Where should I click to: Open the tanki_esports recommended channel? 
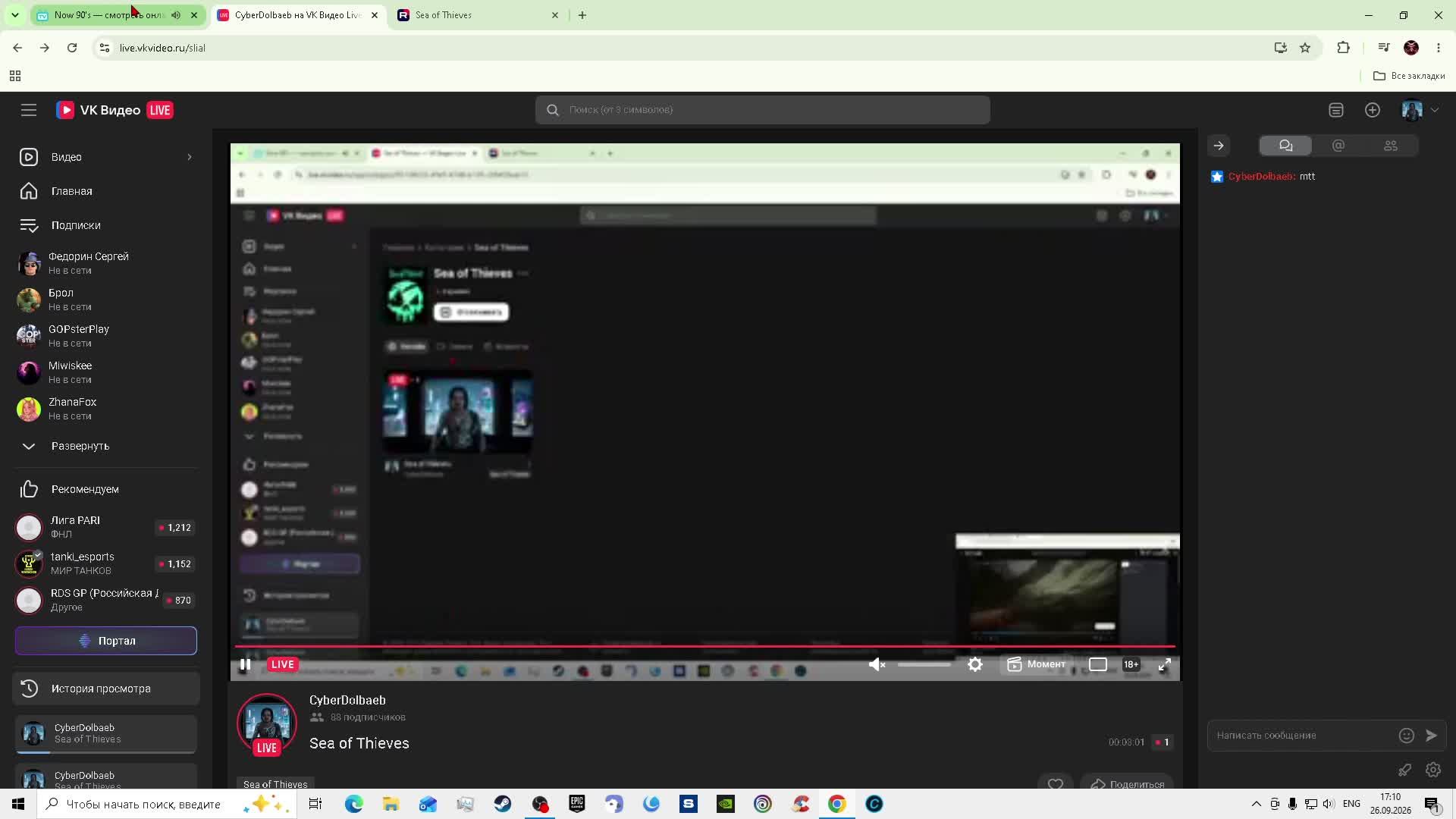click(106, 563)
